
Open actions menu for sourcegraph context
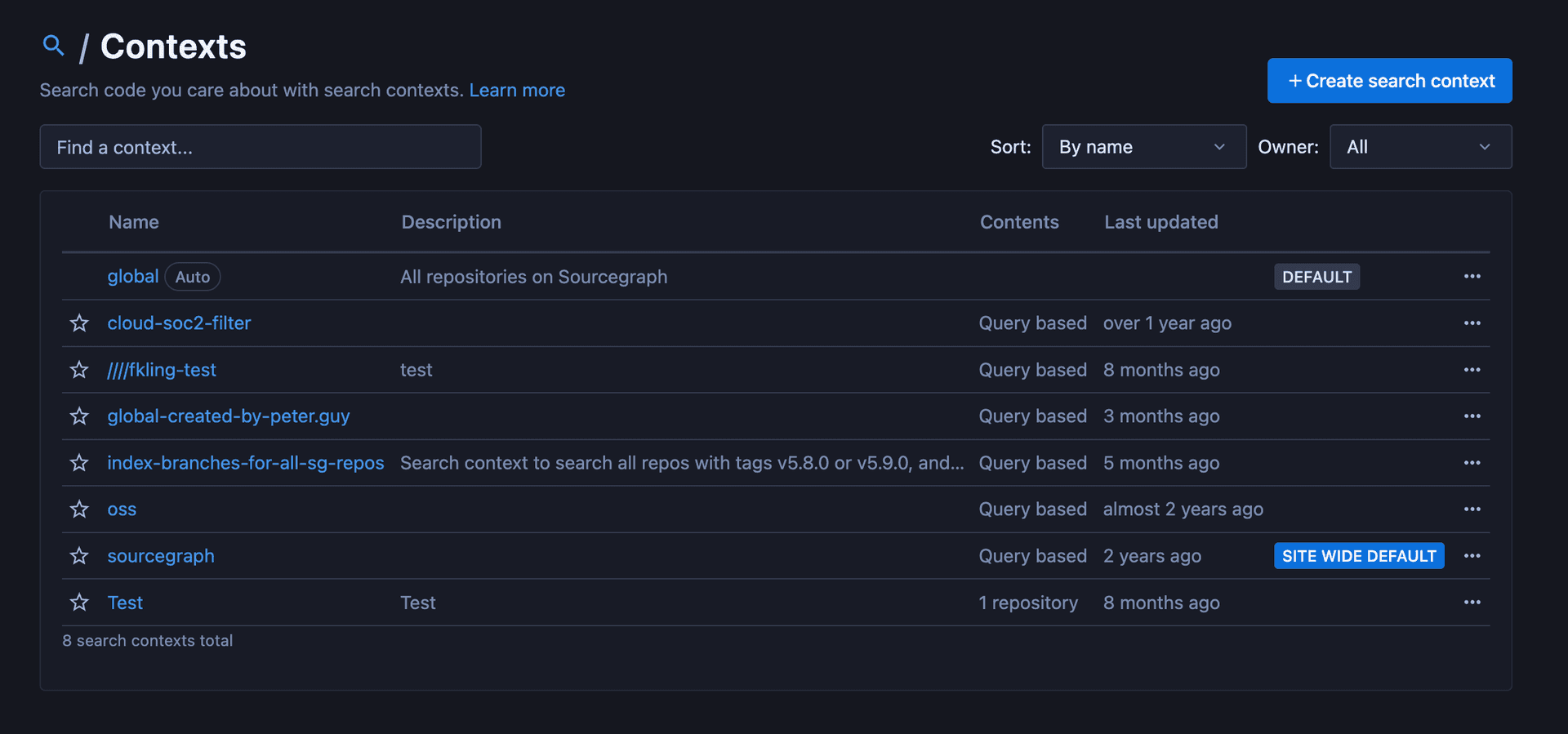pos(1472,555)
